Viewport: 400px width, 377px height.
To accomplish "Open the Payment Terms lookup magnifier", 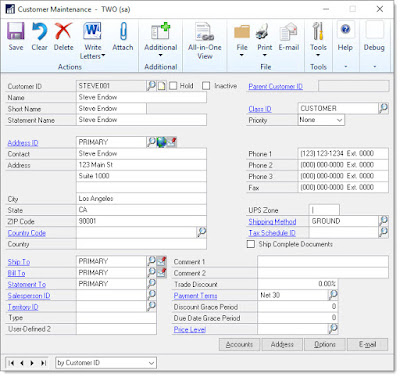I will tap(333, 295).
